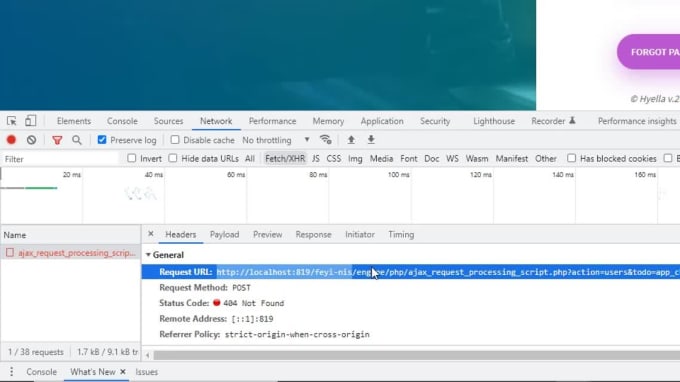Export HAR file download arrow

coord(371,140)
